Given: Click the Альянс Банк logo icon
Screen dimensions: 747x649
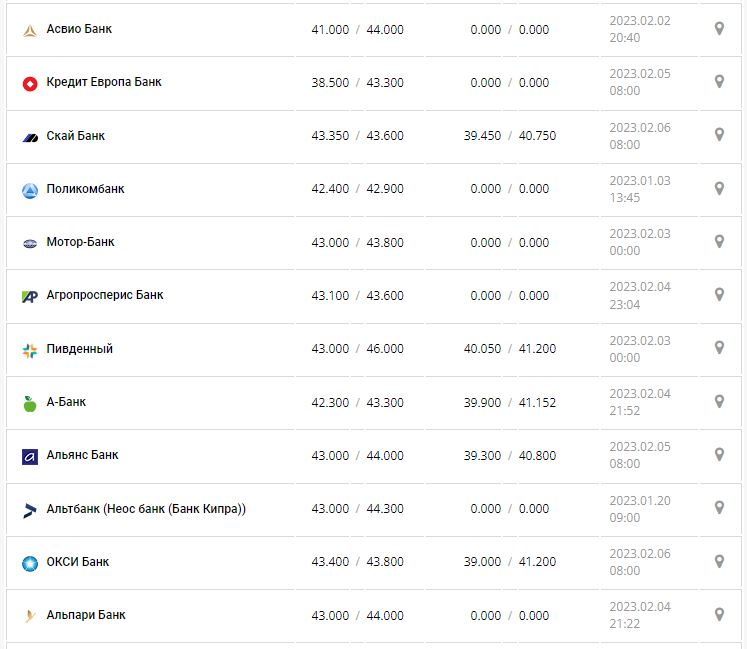Looking at the screenshot, I should [30, 456].
